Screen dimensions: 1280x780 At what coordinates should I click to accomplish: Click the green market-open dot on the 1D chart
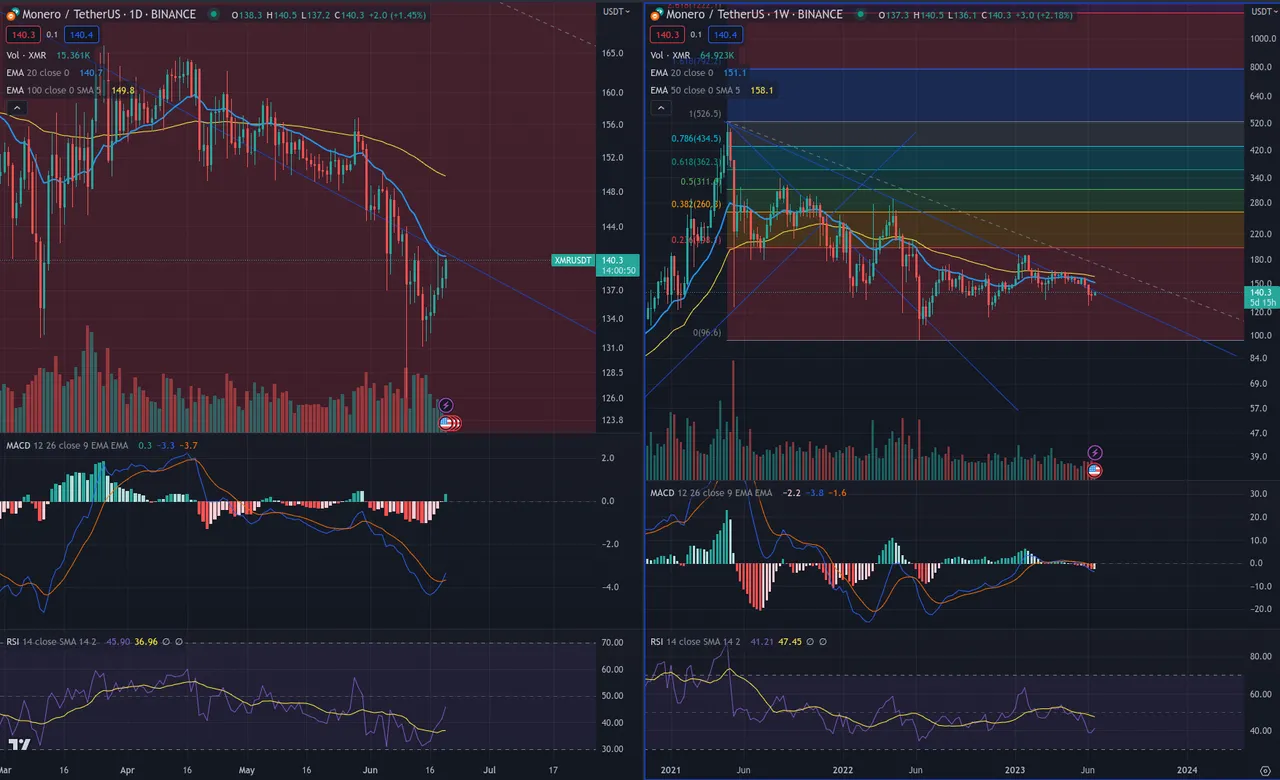[x=216, y=15]
